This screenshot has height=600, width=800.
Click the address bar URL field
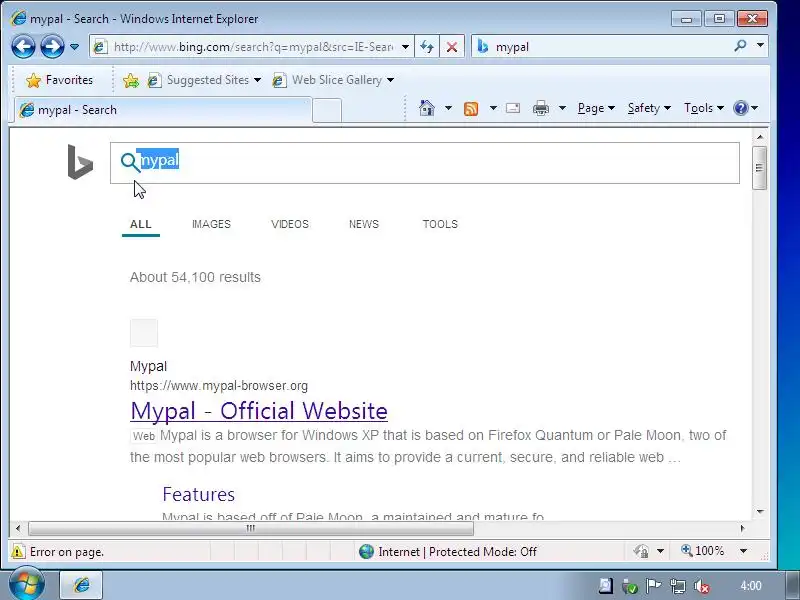(x=253, y=47)
